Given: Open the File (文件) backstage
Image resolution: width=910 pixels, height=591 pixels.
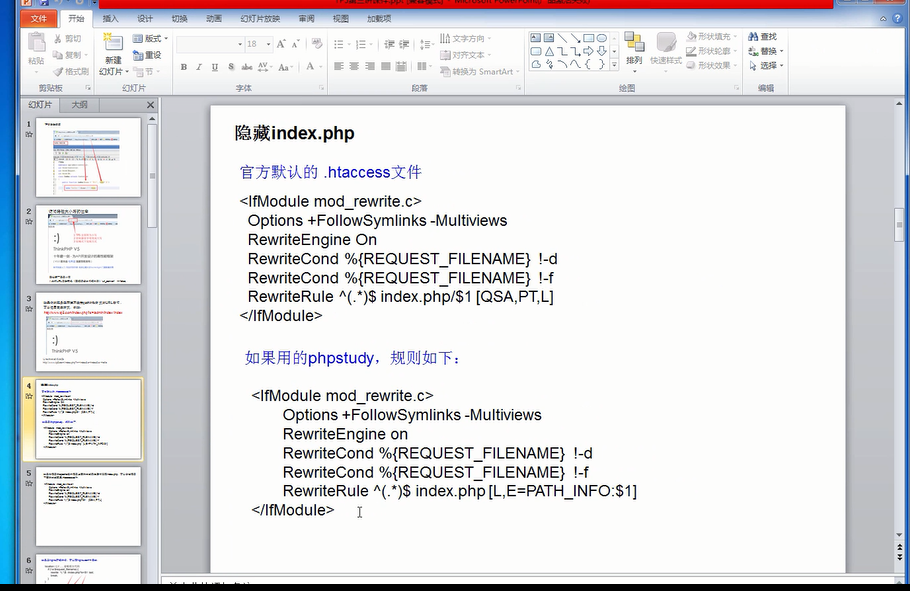Looking at the screenshot, I should (40, 17).
